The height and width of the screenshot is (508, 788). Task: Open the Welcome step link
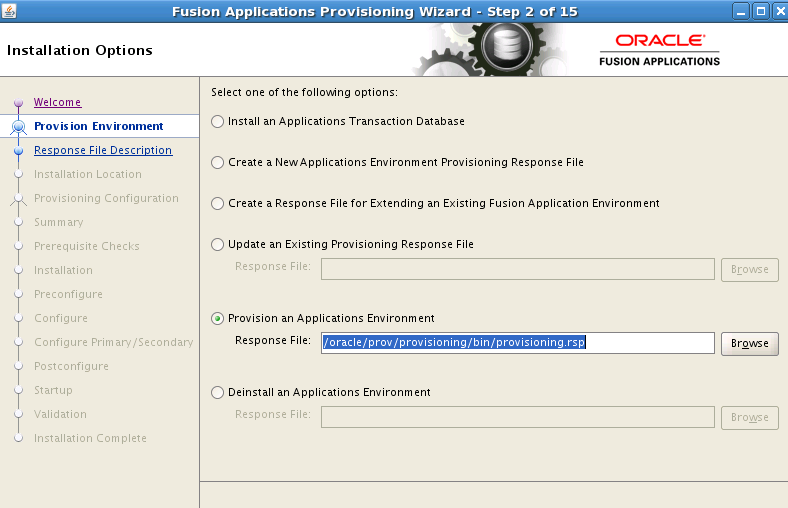(x=57, y=102)
